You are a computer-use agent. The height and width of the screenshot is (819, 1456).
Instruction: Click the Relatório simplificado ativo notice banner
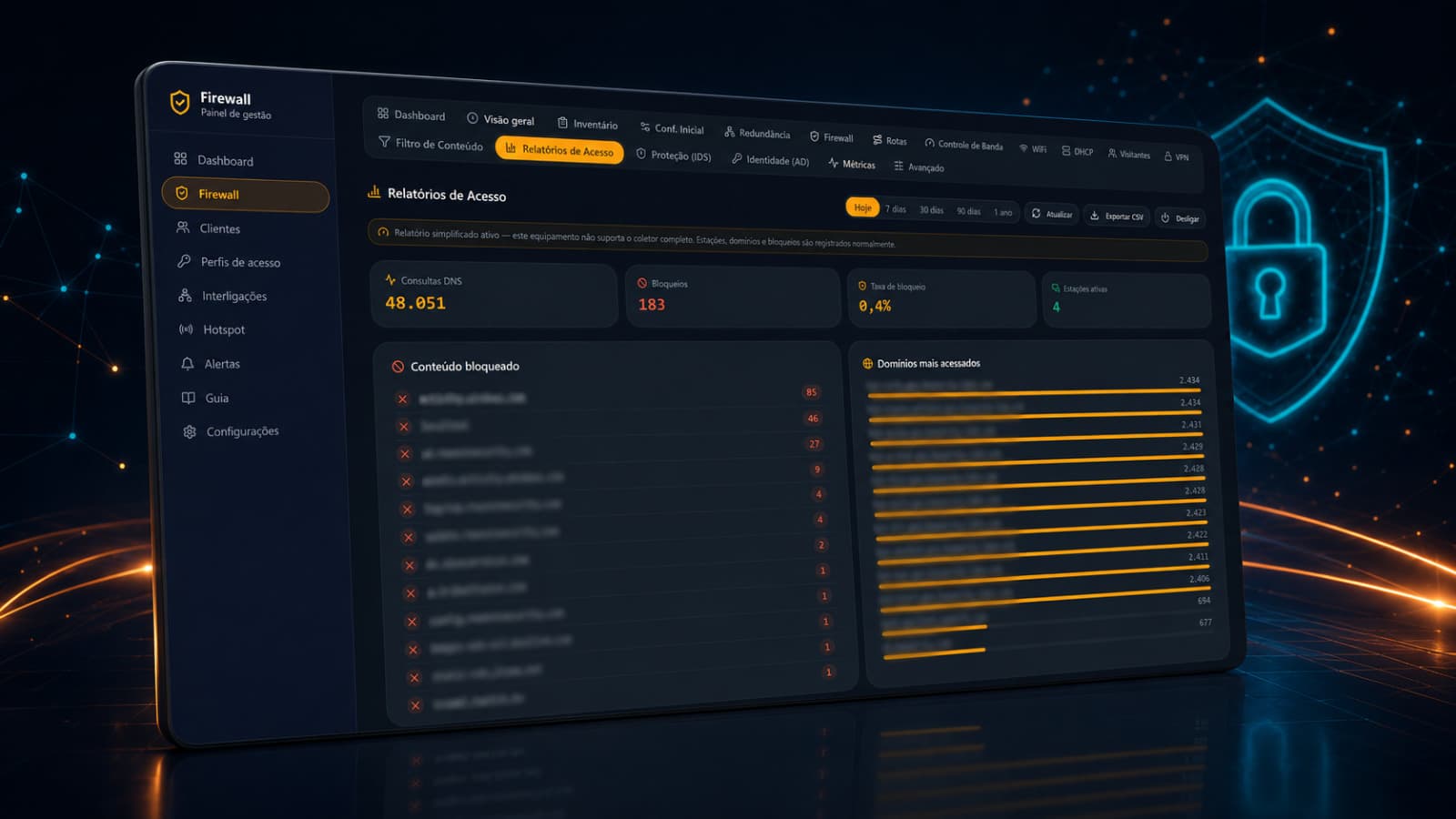(x=787, y=239)
